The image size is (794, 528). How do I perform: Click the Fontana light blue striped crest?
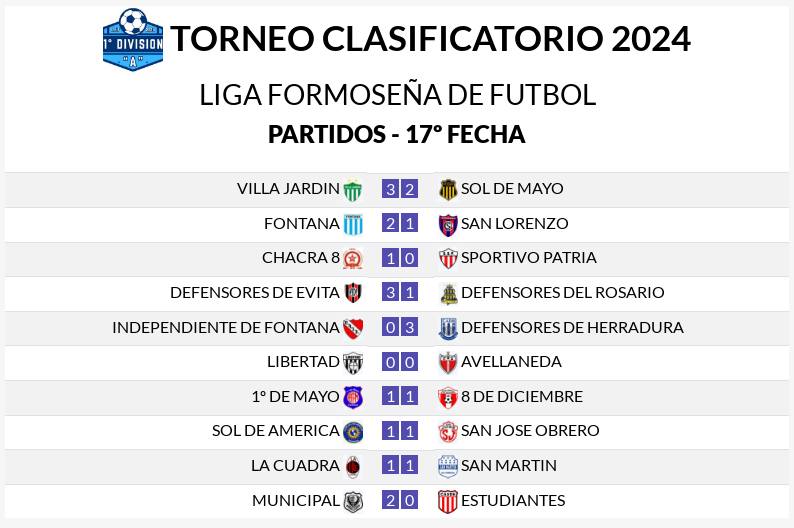(353, 224)
